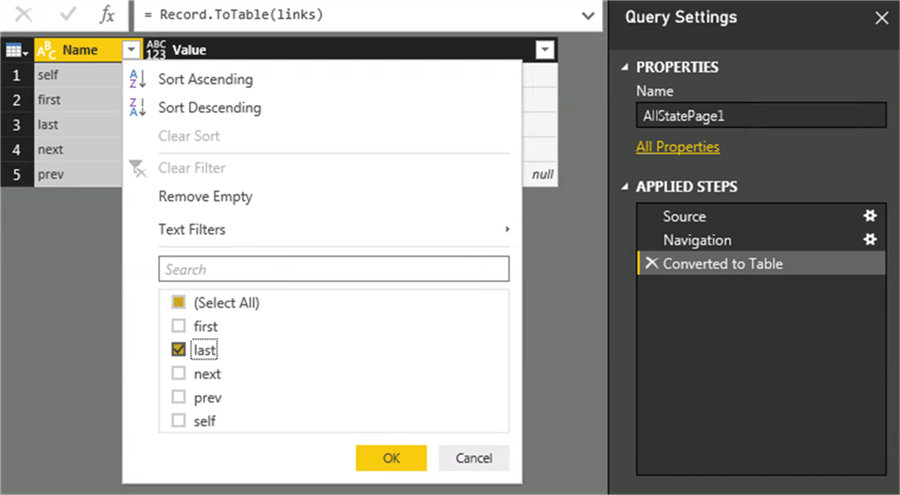Select Clear Filter option
The height and width of the screenshot is (495, 900).
click(x=192, y=168)
